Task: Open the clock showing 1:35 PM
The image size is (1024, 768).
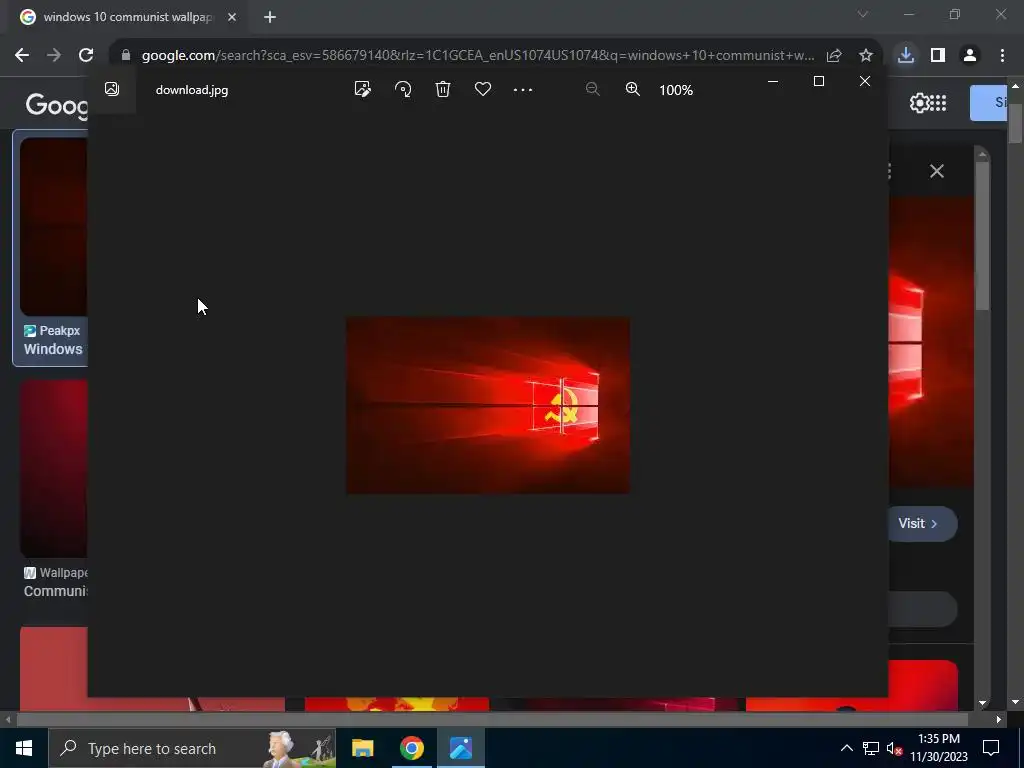Action: (x=939, y=748)
